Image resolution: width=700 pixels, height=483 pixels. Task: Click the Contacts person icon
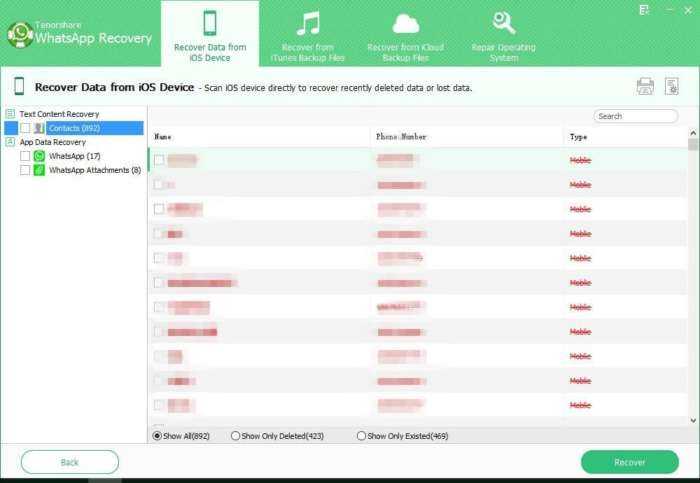39,128
